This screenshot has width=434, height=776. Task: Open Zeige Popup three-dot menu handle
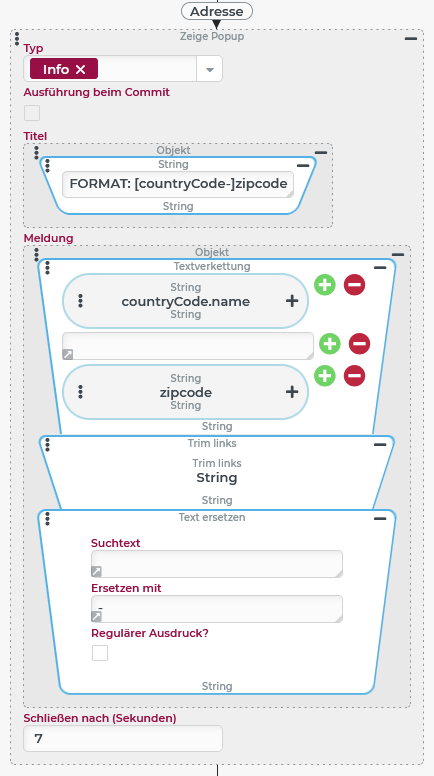[17, 39]
